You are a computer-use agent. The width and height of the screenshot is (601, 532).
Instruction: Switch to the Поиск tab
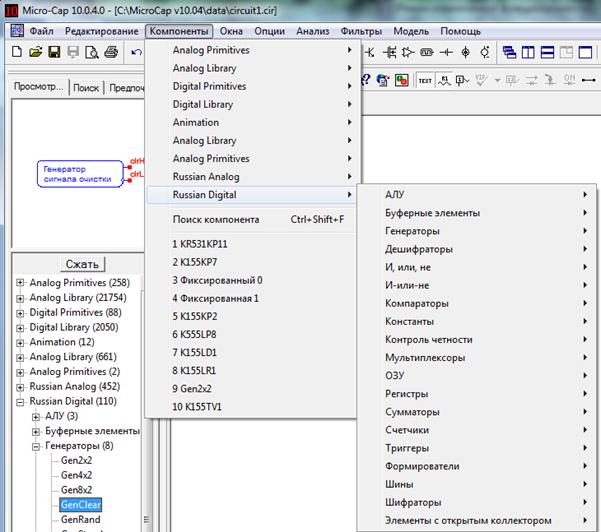86,88
